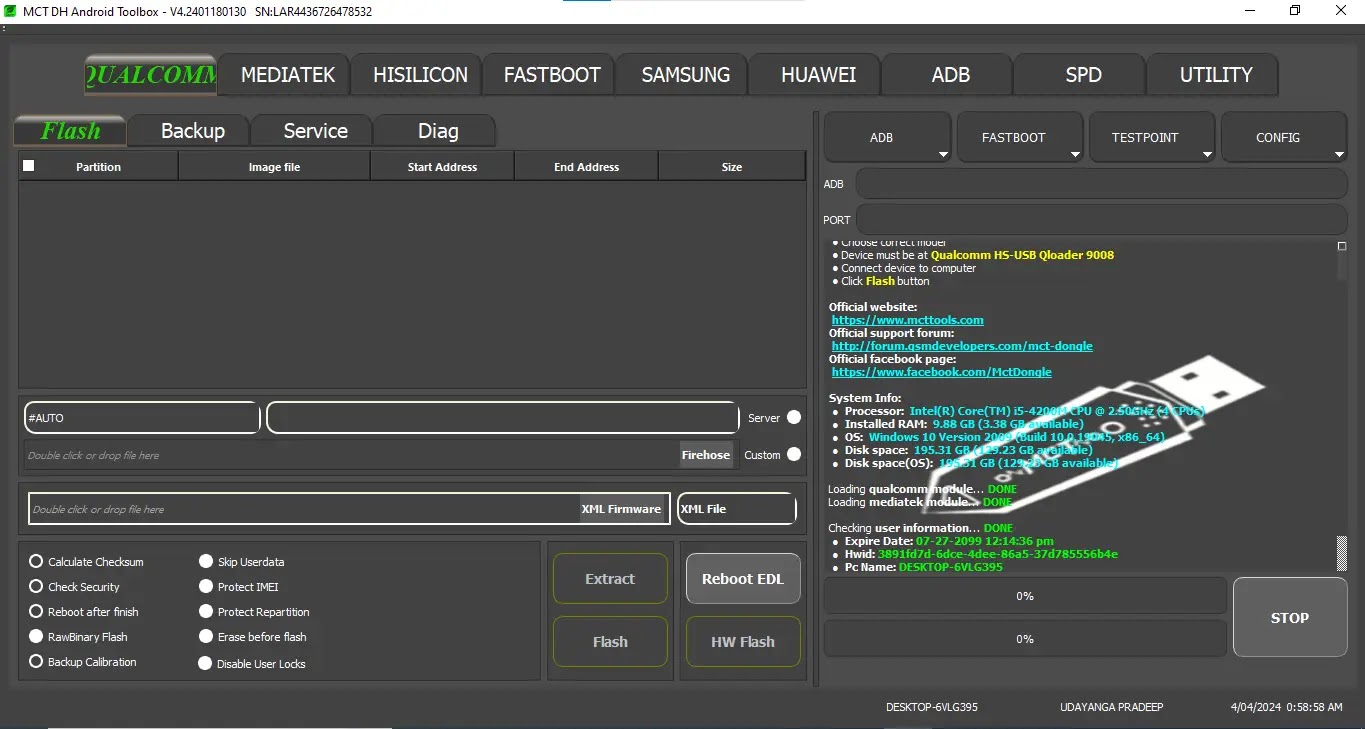Click the Partition column header

pyautogui.click(x=98, y=167)
